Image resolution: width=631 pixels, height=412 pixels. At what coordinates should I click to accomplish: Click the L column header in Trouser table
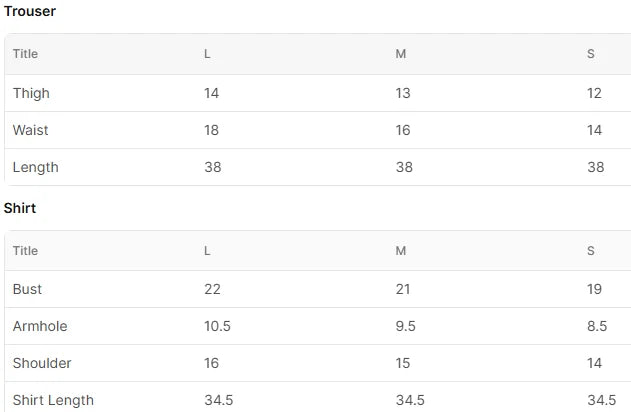coord(207,54)
